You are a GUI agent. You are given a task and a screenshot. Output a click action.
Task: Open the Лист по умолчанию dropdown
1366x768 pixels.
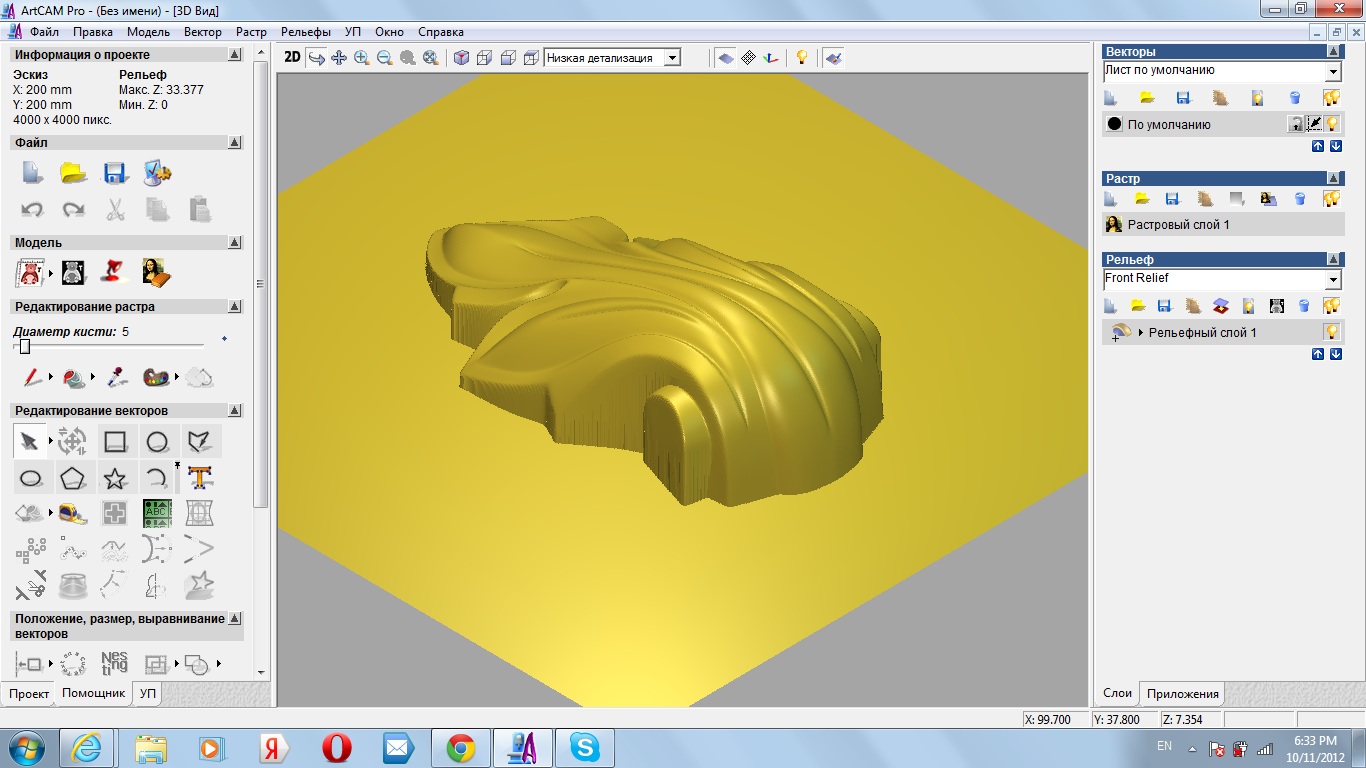pyautogui.click(x=1332, y=72)
